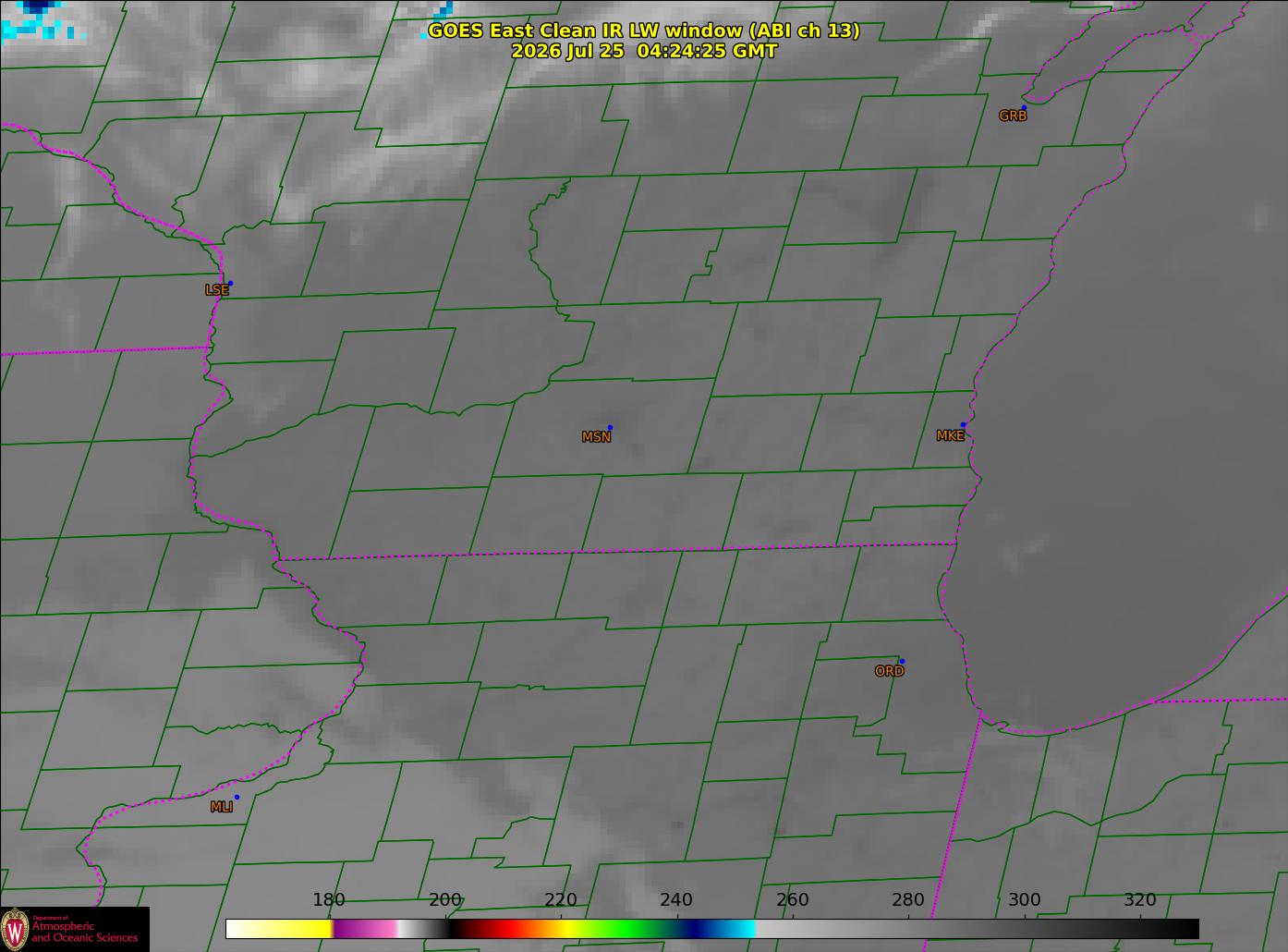Click the 180 tick label on the scale
Image resolution: width=1288 pixels, height=952 pixels.
328,899
